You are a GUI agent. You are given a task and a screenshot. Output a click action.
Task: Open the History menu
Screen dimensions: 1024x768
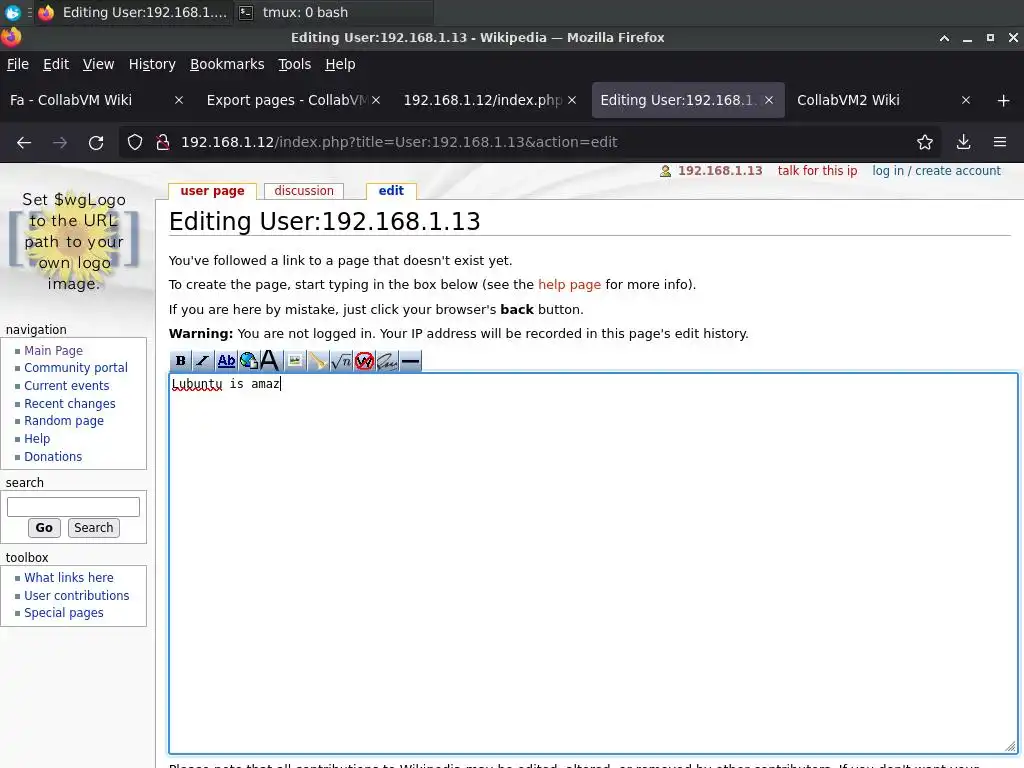pyautogui.click(x=152, y=64)
